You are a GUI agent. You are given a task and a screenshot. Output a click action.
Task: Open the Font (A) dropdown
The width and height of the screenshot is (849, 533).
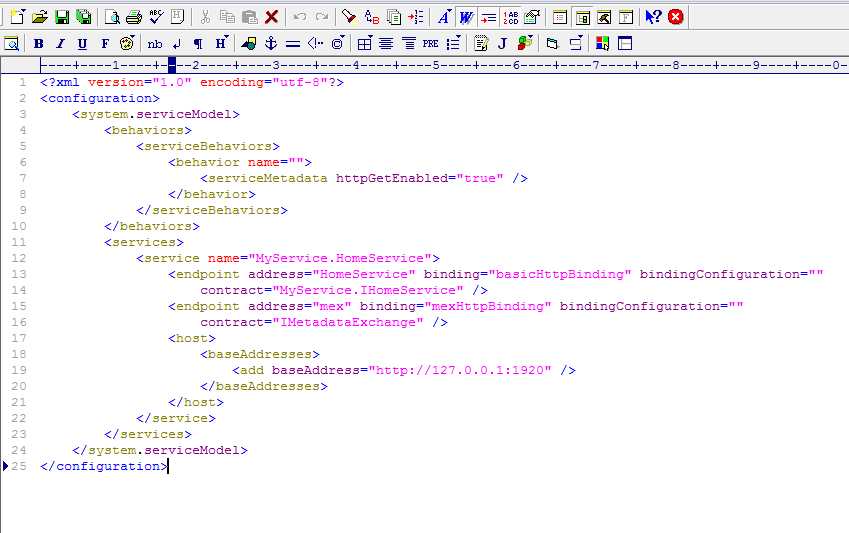tap(444, 17)
